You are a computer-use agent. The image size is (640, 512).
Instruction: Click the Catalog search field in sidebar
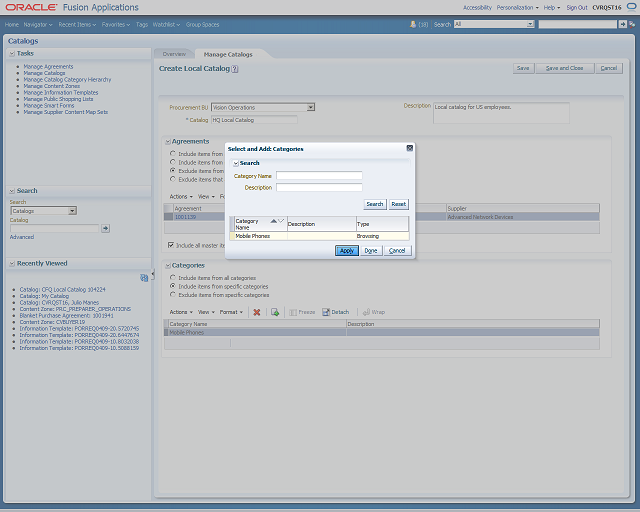coord(55,228)
